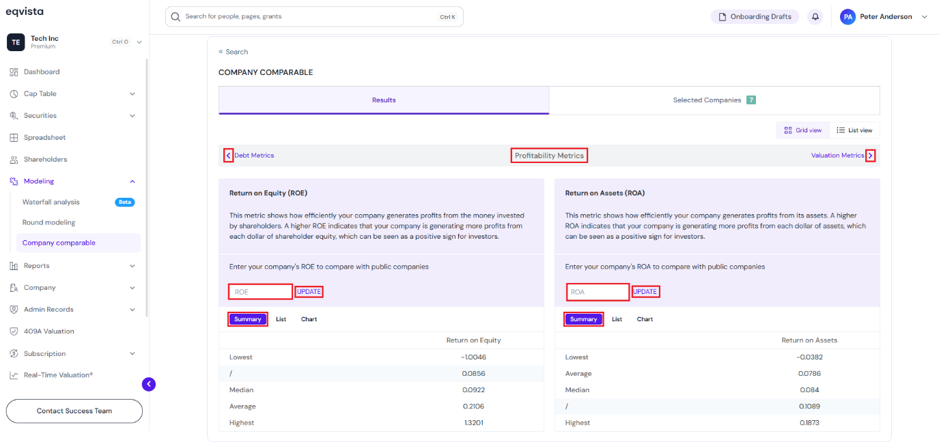The width and height of the screenshot is (939, 444).
Task: Go to previous metrics with left arrow
Action: [x=228, y=156]
